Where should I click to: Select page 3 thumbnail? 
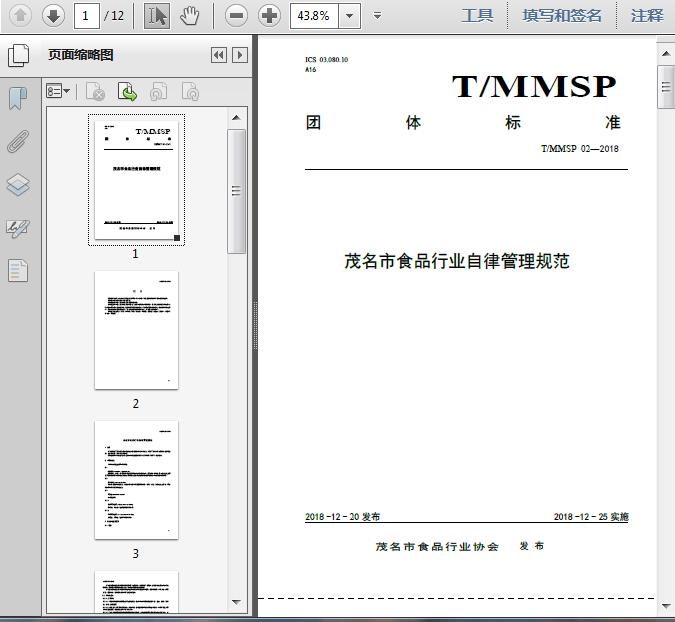point(136,480)
